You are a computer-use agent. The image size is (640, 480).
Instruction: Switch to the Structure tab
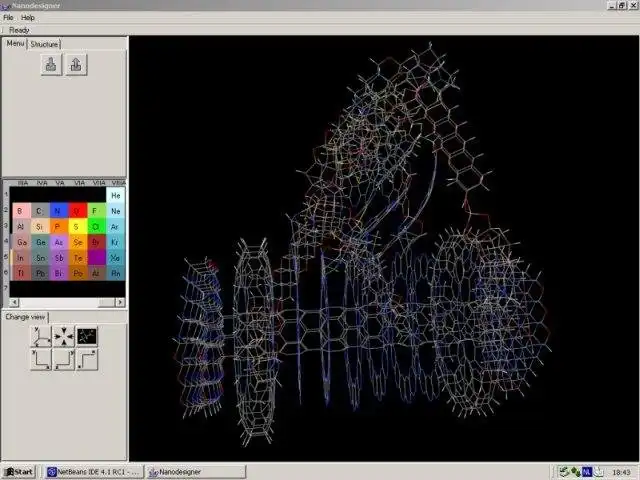click(x=44, y=44)
